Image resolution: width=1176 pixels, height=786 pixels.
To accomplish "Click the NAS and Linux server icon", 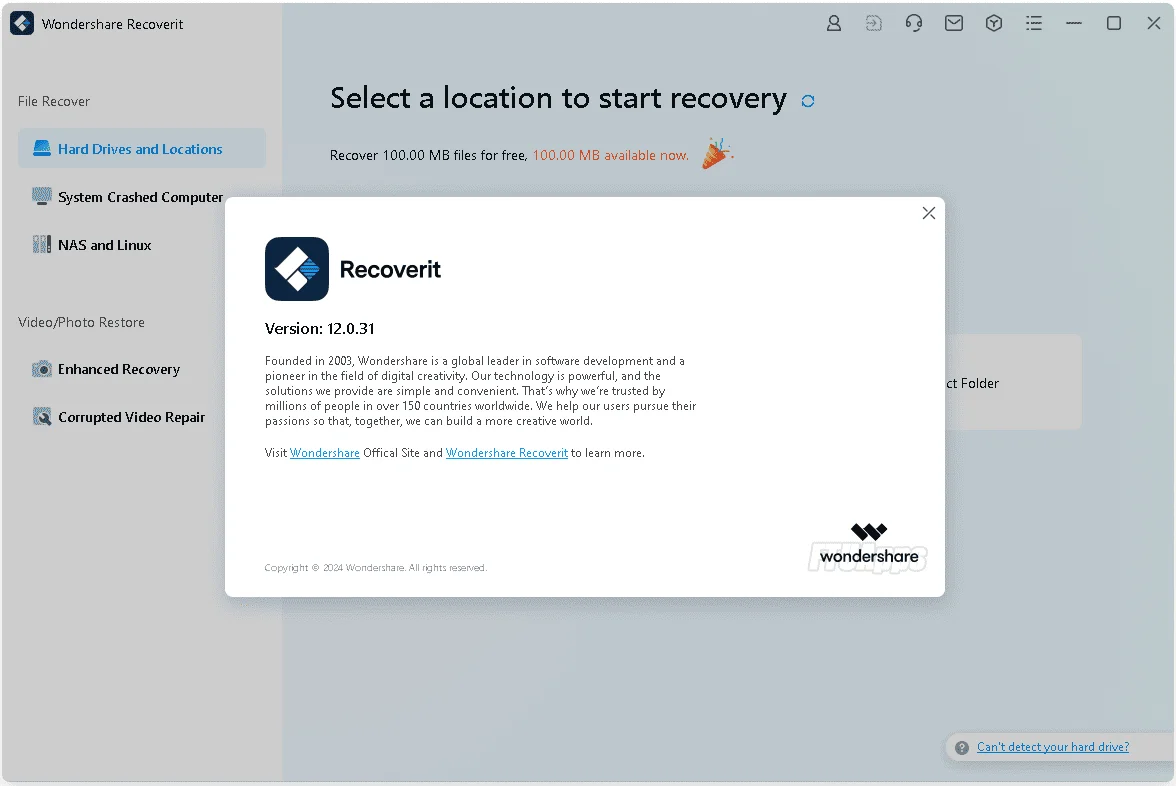I will [x=42, y=244].
